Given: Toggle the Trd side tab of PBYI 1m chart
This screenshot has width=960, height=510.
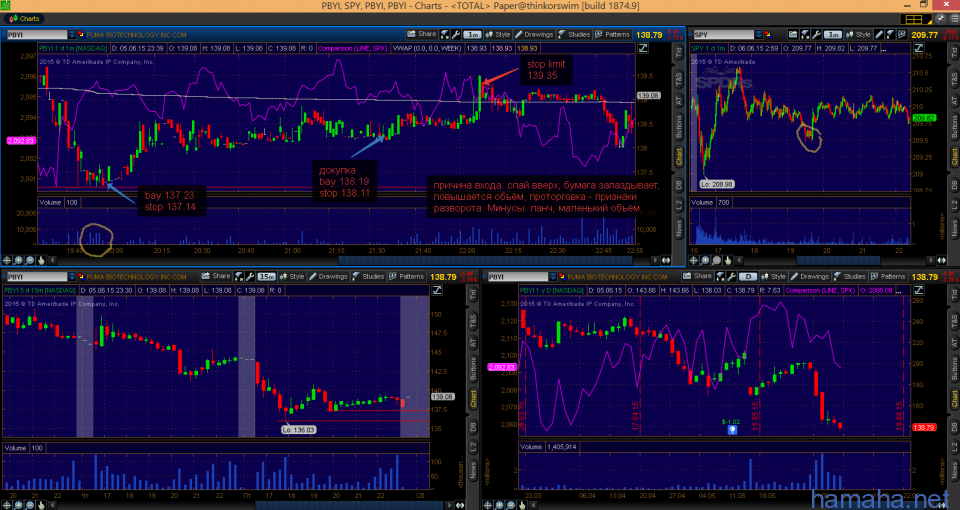Looking at the screenshot, I should click(x=678, y=53).
